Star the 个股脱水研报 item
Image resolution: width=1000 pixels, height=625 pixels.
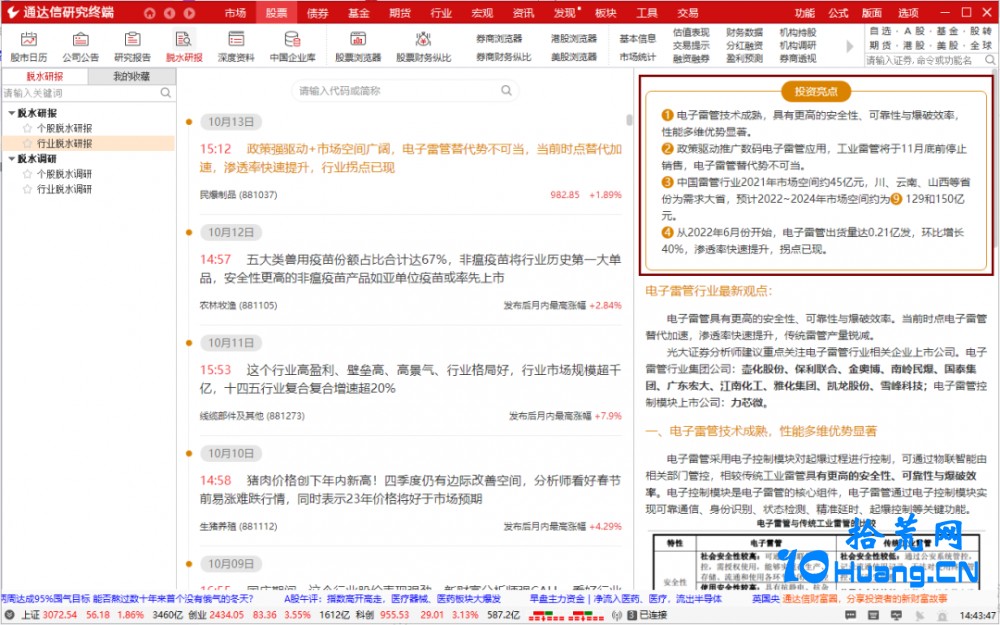(27, 128)
